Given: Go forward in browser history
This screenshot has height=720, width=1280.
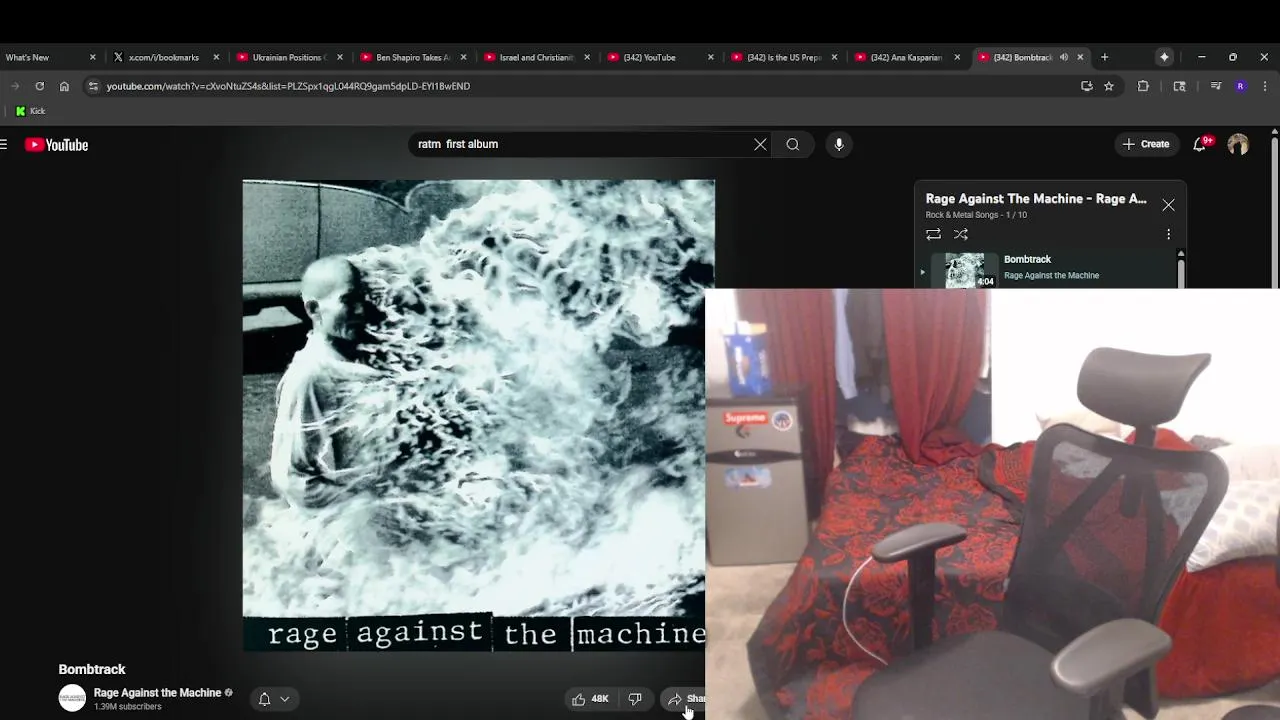Looking at the screenshot, I should (x=15, y=86).
